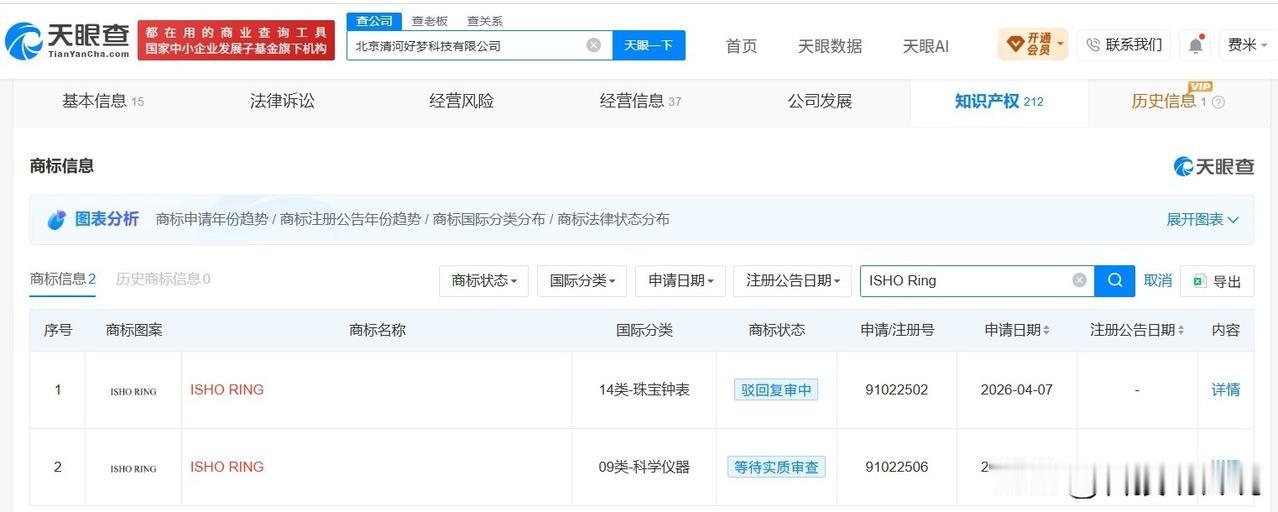
Task: Open 天眼数据 in top navigation
Action: click(830, 46)
